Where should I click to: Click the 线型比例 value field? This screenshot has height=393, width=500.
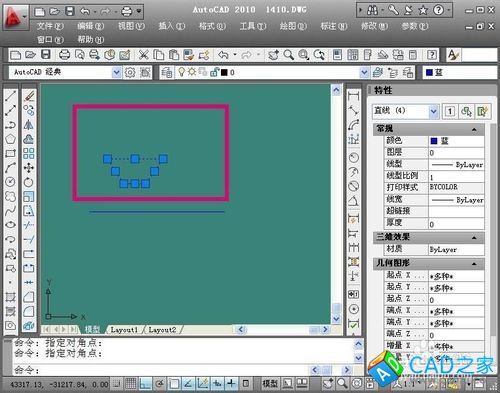pyautogui.click(x=456, y=177)
